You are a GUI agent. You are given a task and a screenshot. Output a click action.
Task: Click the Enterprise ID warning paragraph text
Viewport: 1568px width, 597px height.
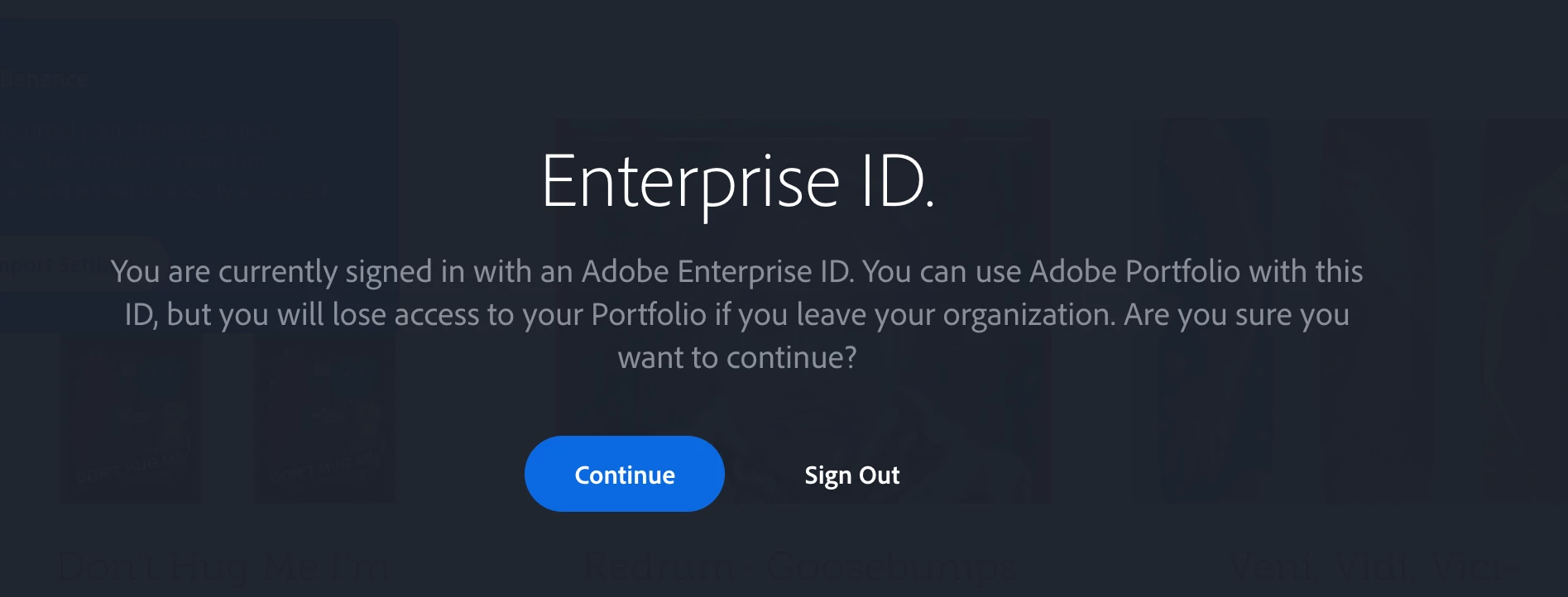[x=736, y=314]
